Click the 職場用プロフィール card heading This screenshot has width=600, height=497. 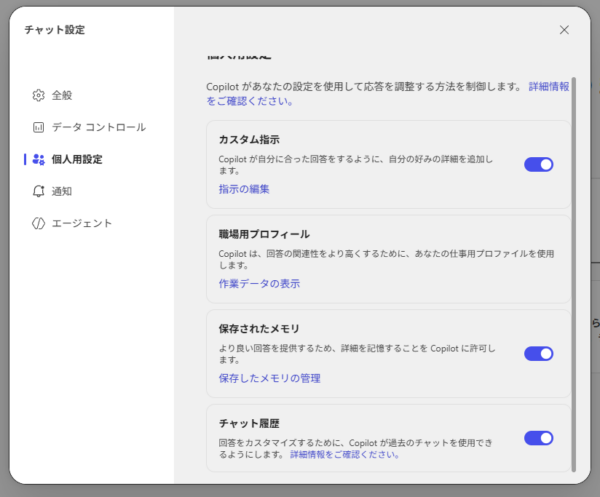point(264,234)
